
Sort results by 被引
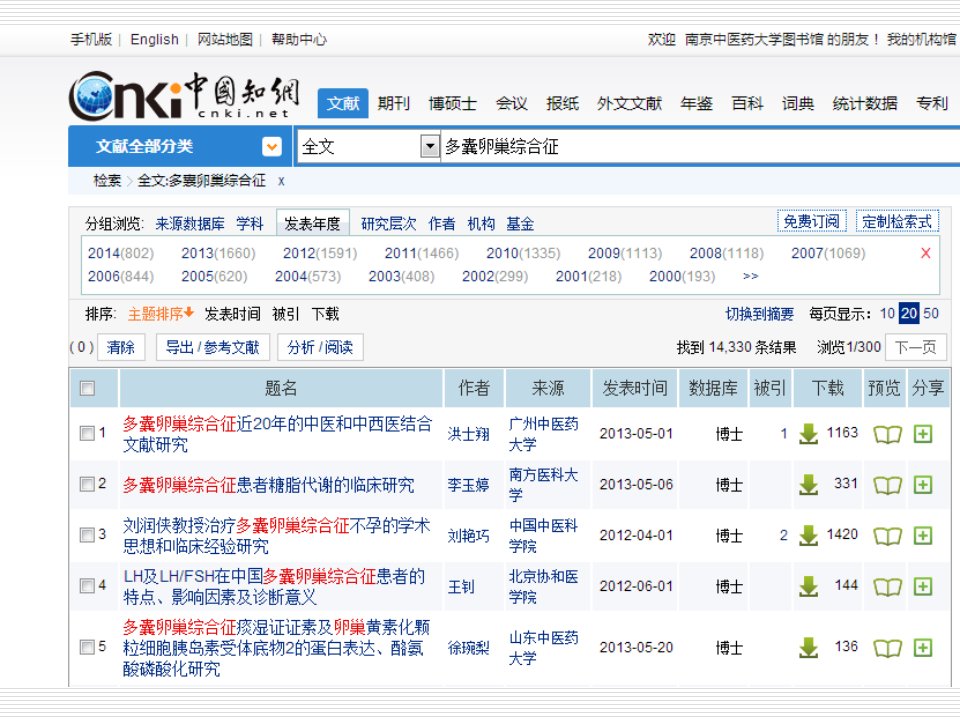click(286, 314)
